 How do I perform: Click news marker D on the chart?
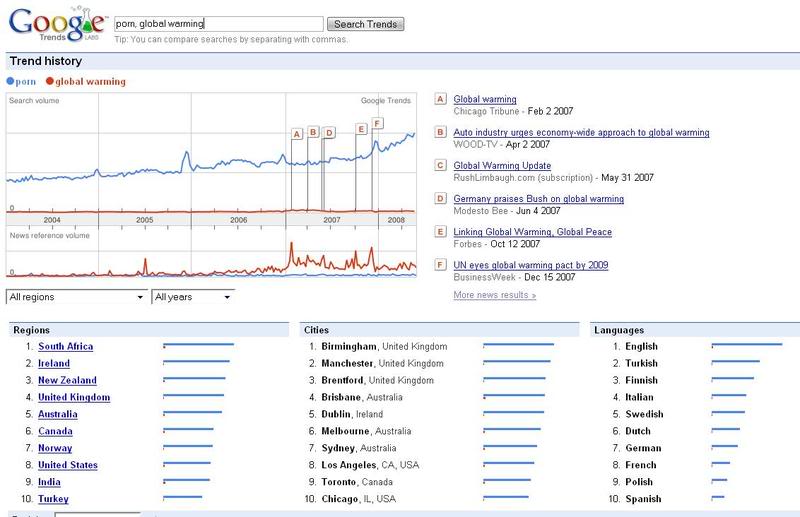click(x=330, y=133)
